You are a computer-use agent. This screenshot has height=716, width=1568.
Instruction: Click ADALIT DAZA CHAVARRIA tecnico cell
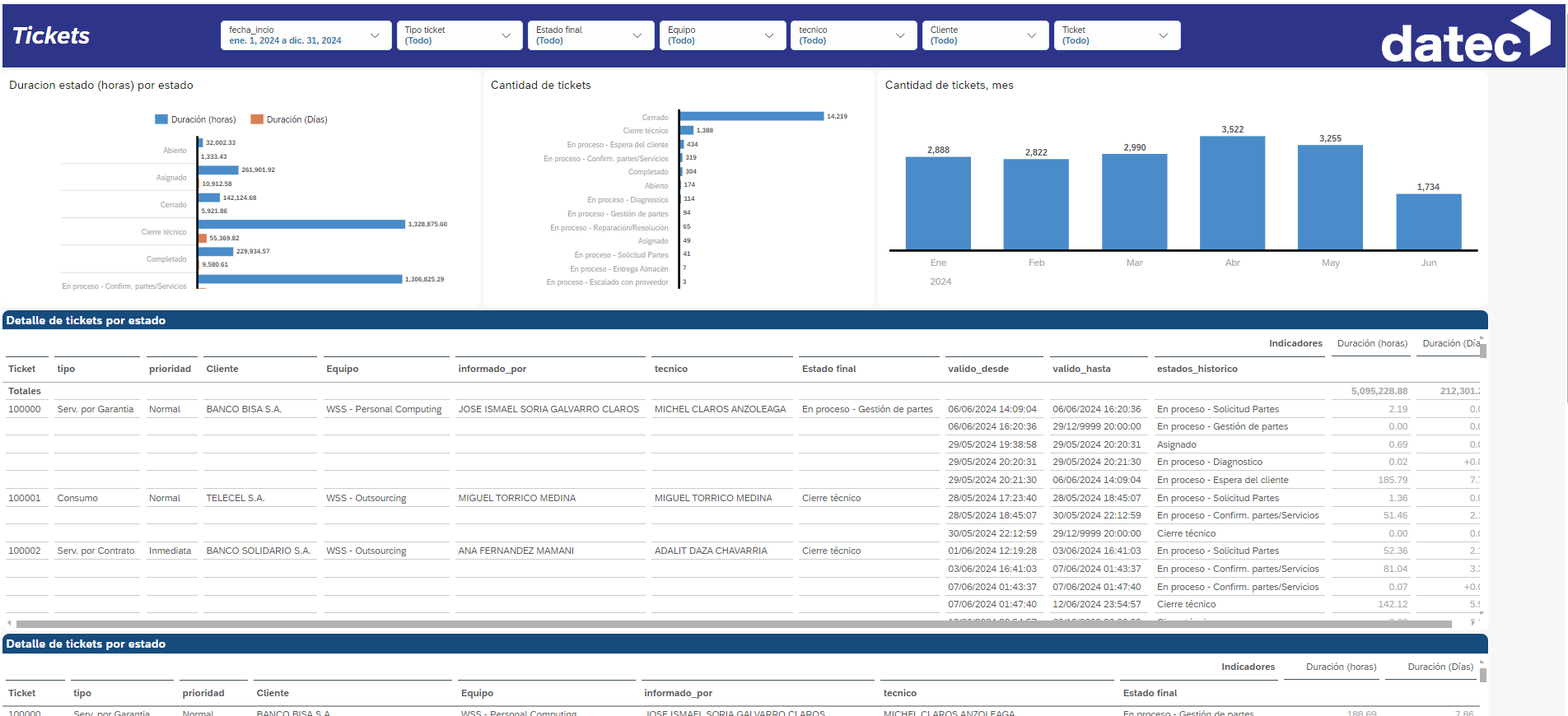[x=711, y=551]
